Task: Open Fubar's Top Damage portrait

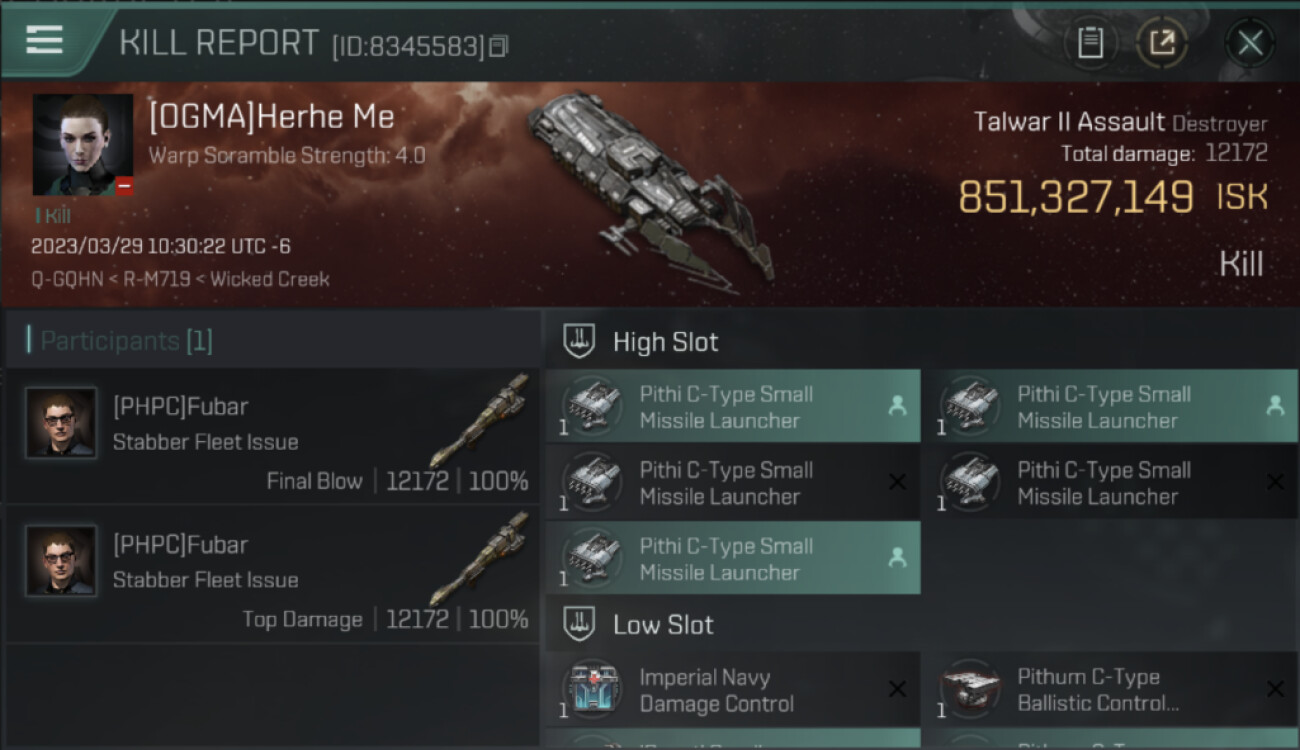Action: pos(61,561)
